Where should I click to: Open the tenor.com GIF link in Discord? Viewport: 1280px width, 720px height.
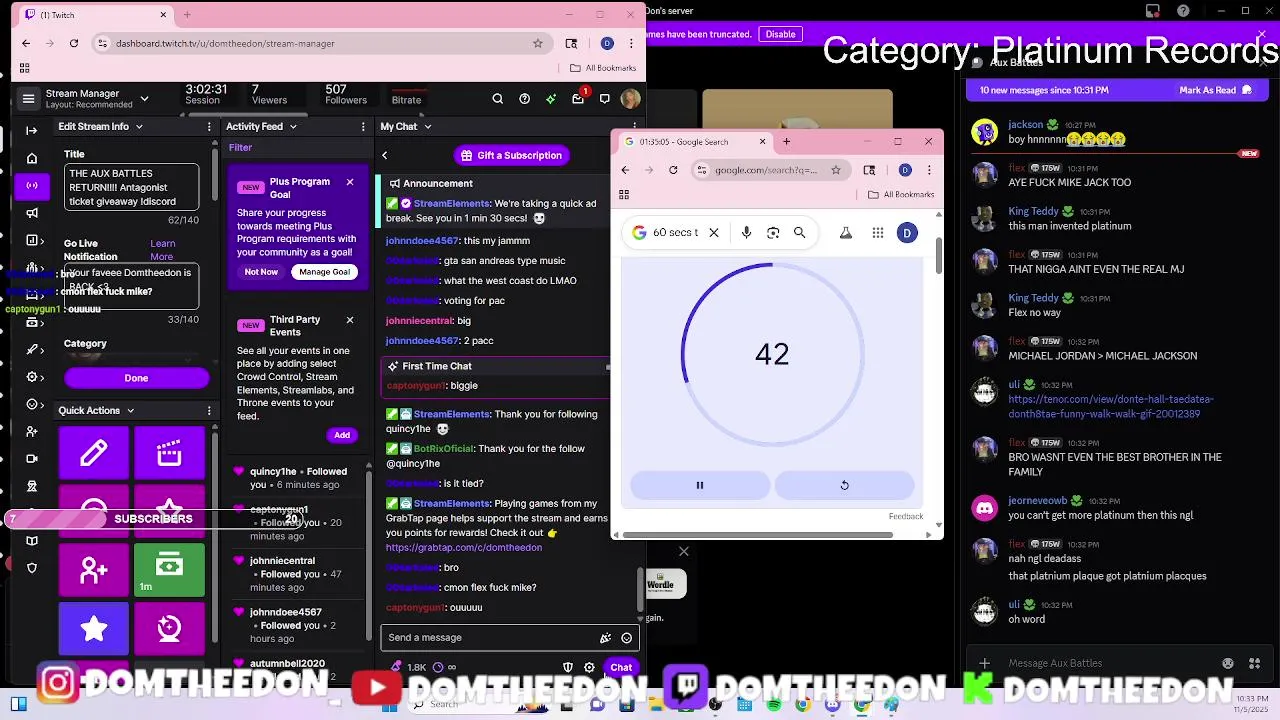pos(1111,406)
